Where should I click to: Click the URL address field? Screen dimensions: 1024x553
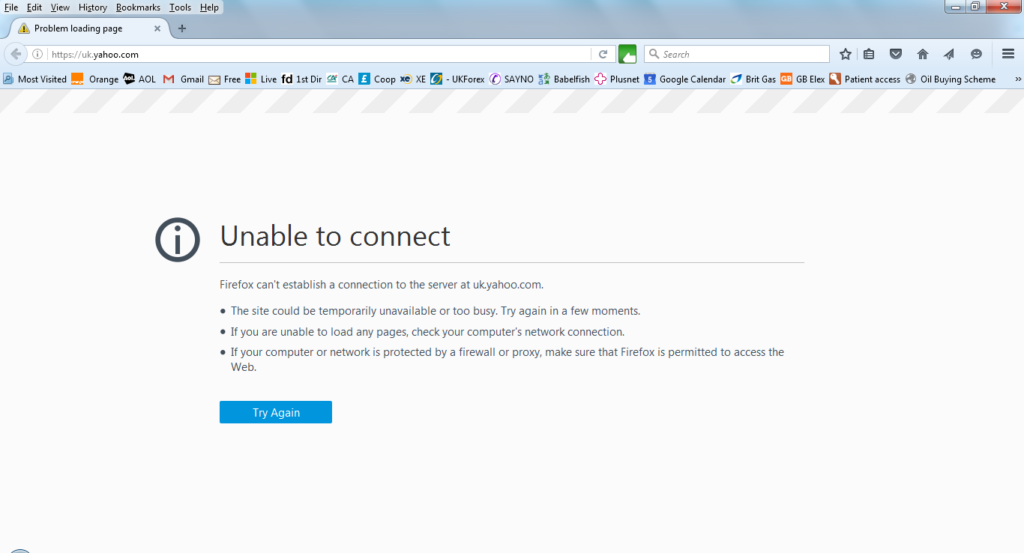tap(320, 54)
